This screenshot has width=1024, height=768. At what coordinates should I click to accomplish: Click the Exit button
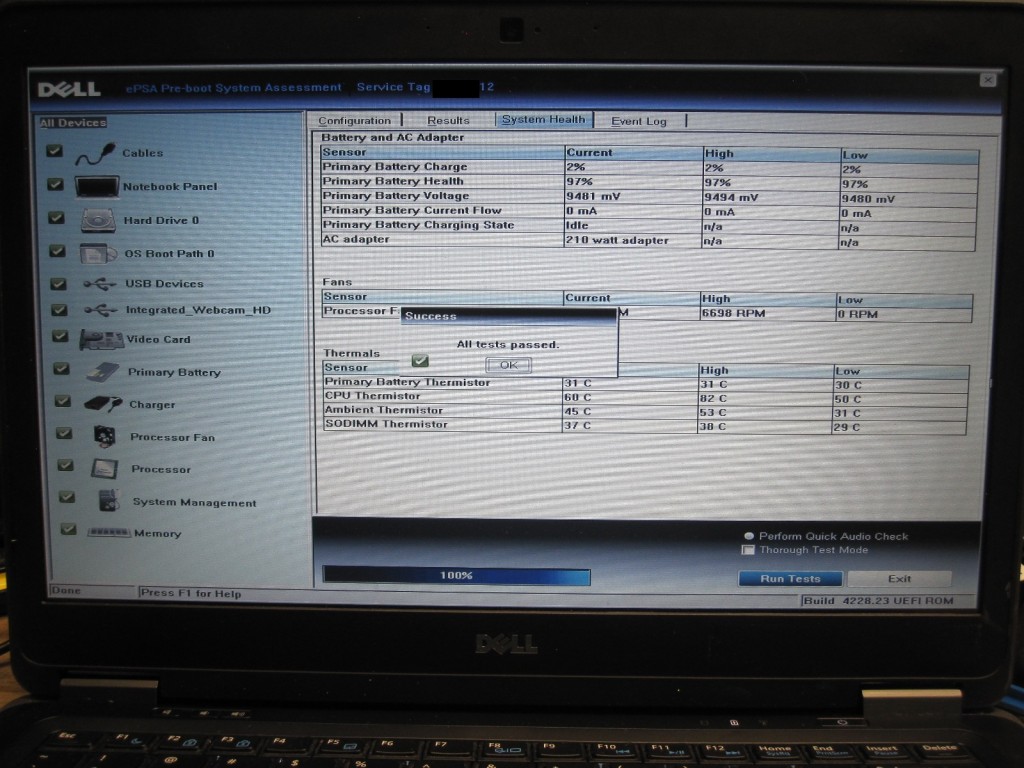click(x=899, y=579)
